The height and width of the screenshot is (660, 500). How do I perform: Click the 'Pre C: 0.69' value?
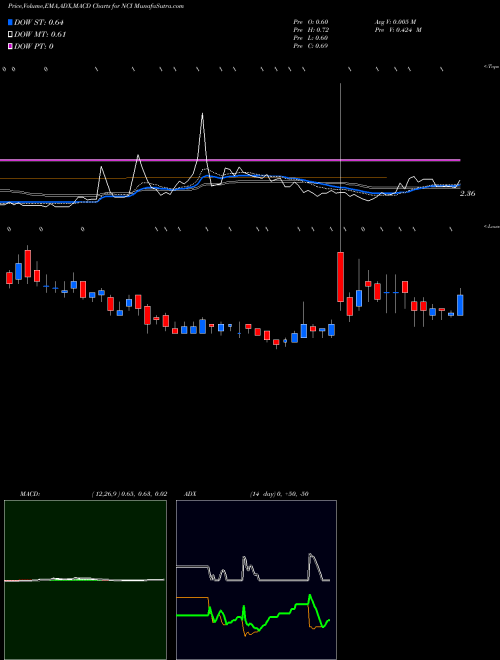(x=311, y=46)
